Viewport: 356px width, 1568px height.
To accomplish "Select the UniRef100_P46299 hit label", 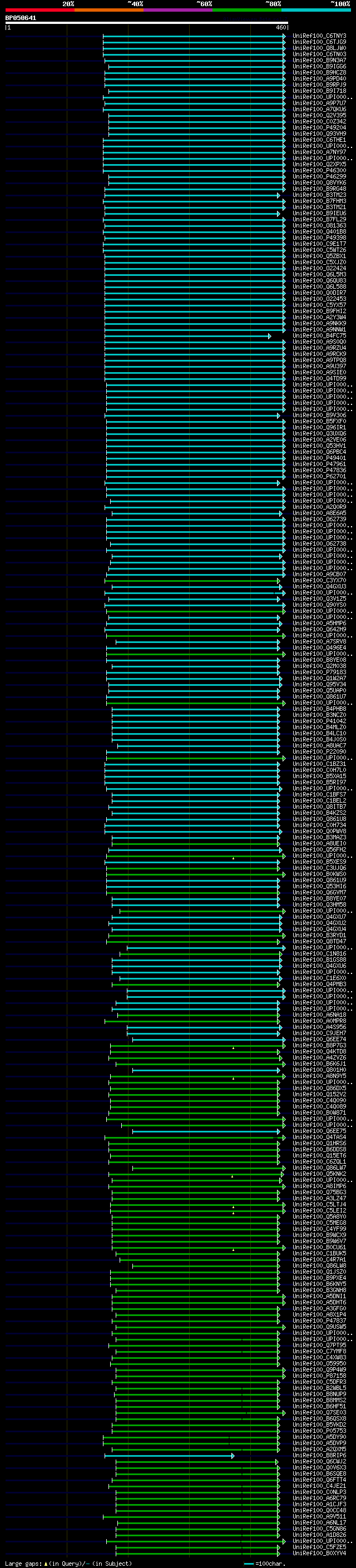I will [x=319, y=176].
